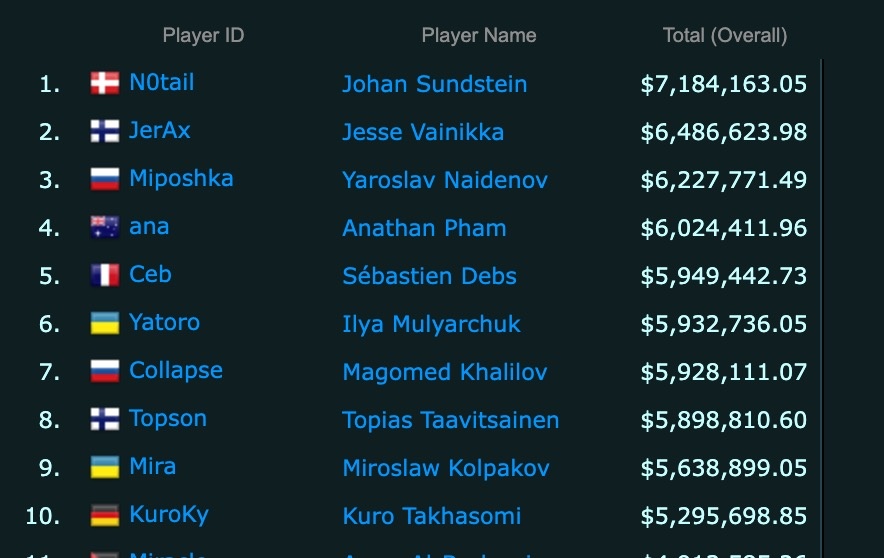Click the Total (Overall) column header
The width and height of the screenshot is (884, 558).
click(725, 36)
